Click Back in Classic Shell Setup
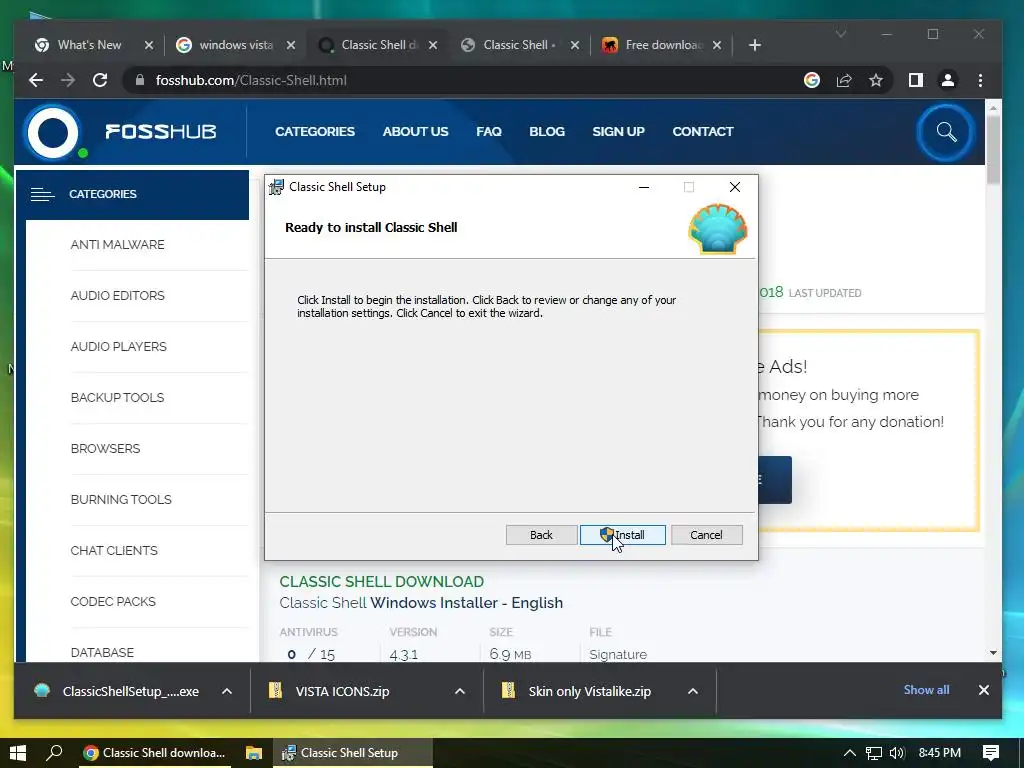This screenshot has width=1024, height=768. pos(541,535)
